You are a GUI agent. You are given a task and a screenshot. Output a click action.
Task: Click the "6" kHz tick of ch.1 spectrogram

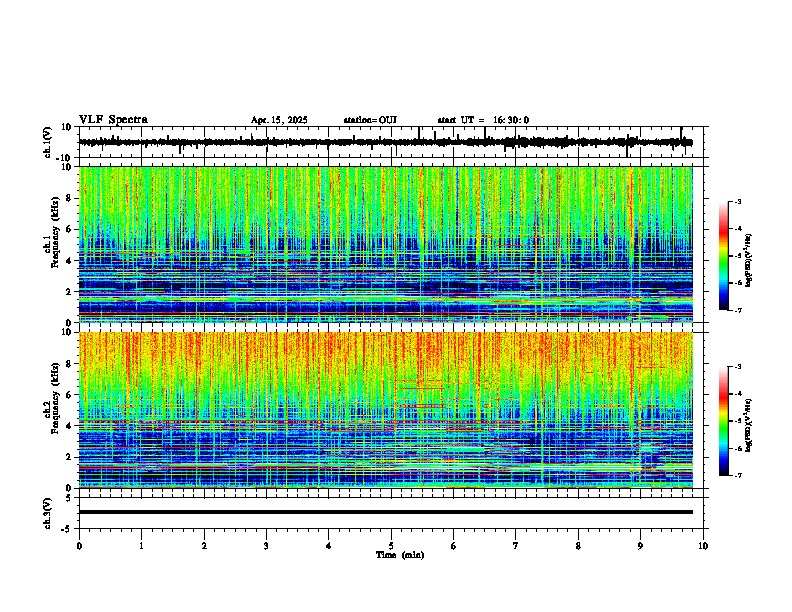coord(70,230)
